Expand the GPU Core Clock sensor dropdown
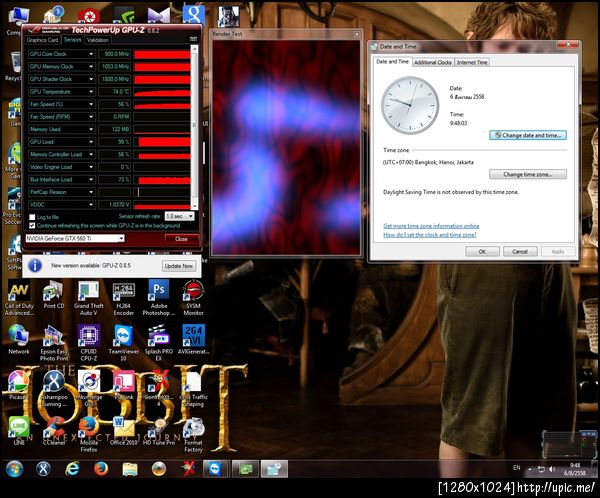The image size is (600, 498). (x=91, y=54)
